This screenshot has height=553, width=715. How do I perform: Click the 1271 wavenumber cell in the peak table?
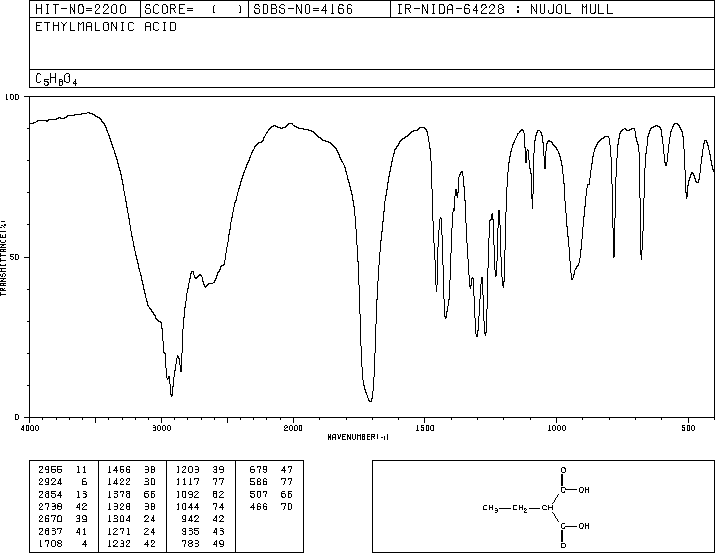[119, 531]
